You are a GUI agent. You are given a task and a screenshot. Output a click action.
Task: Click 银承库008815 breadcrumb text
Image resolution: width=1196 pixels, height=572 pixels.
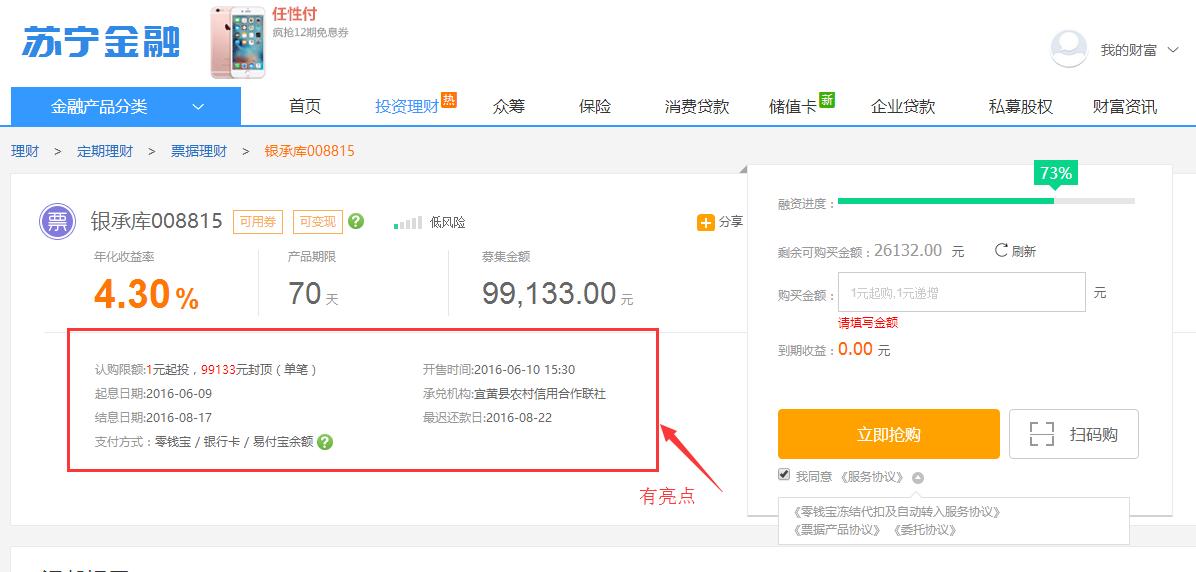click(x=309, y=151)
